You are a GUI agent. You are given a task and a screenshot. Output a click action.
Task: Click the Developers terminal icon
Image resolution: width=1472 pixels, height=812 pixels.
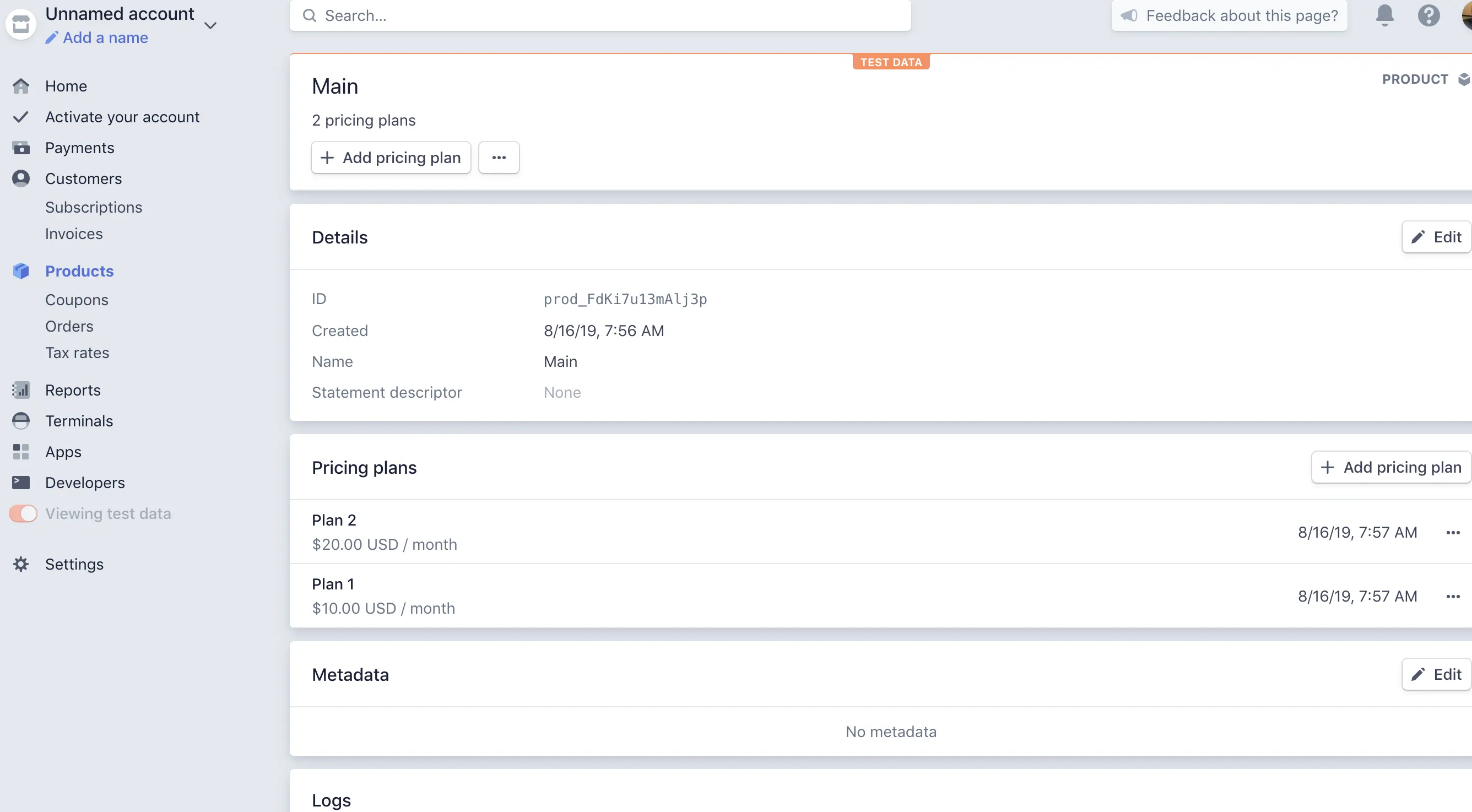pos(21,483)
